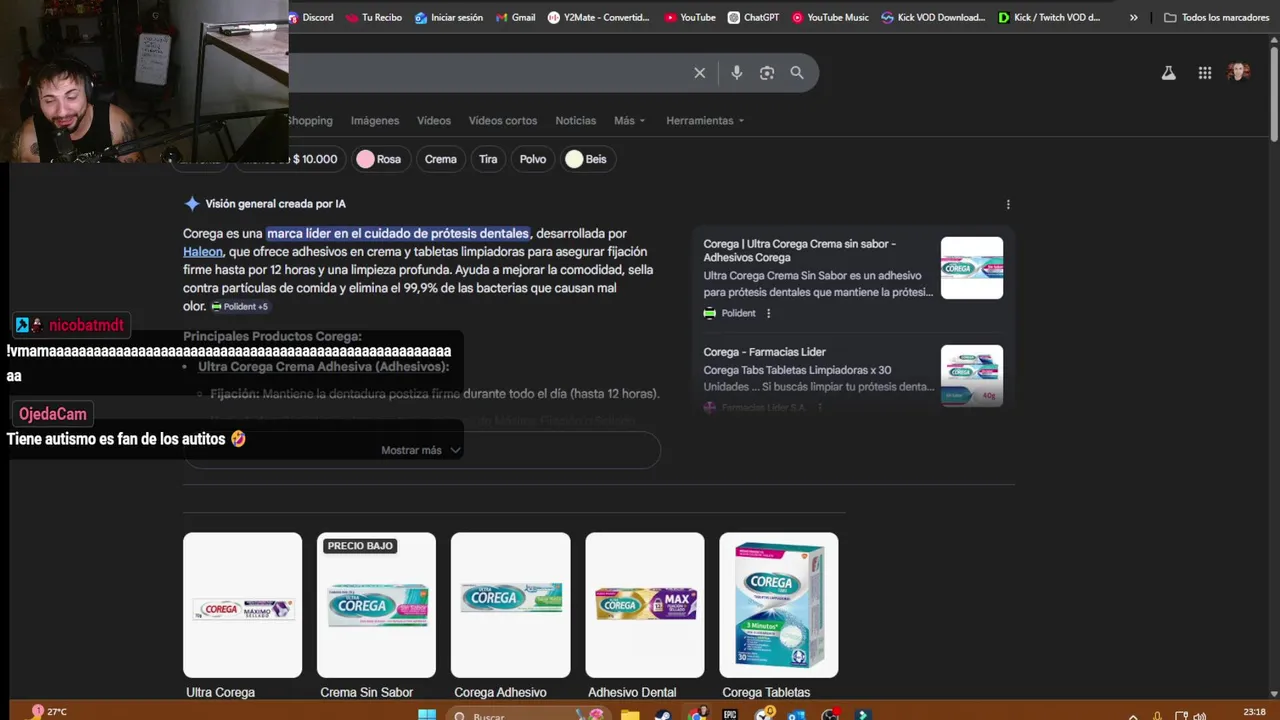1280x720 pixels.
Task: Open the Polident result thumbnail image
Action: (x=972, y=268)
